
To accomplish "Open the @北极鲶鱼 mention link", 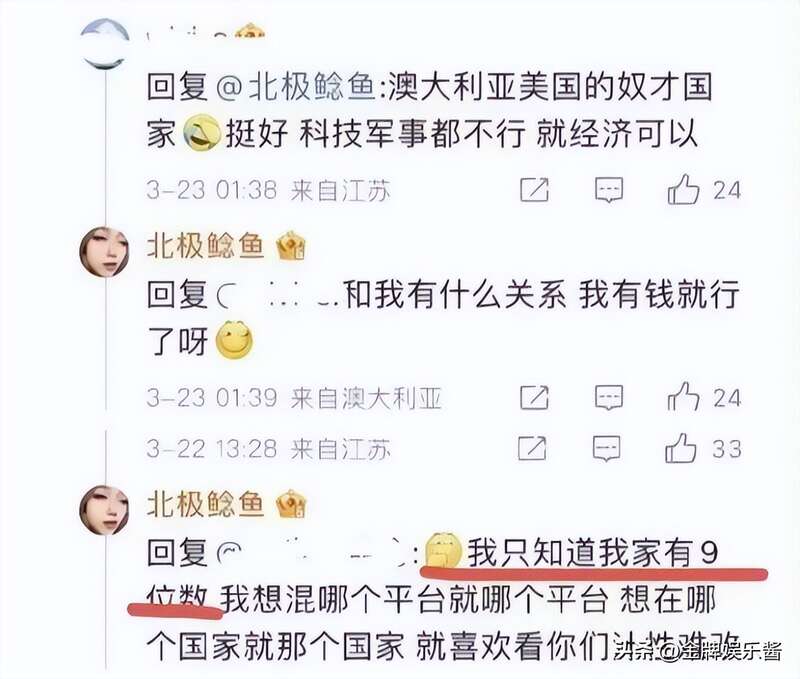I will 296,86.
